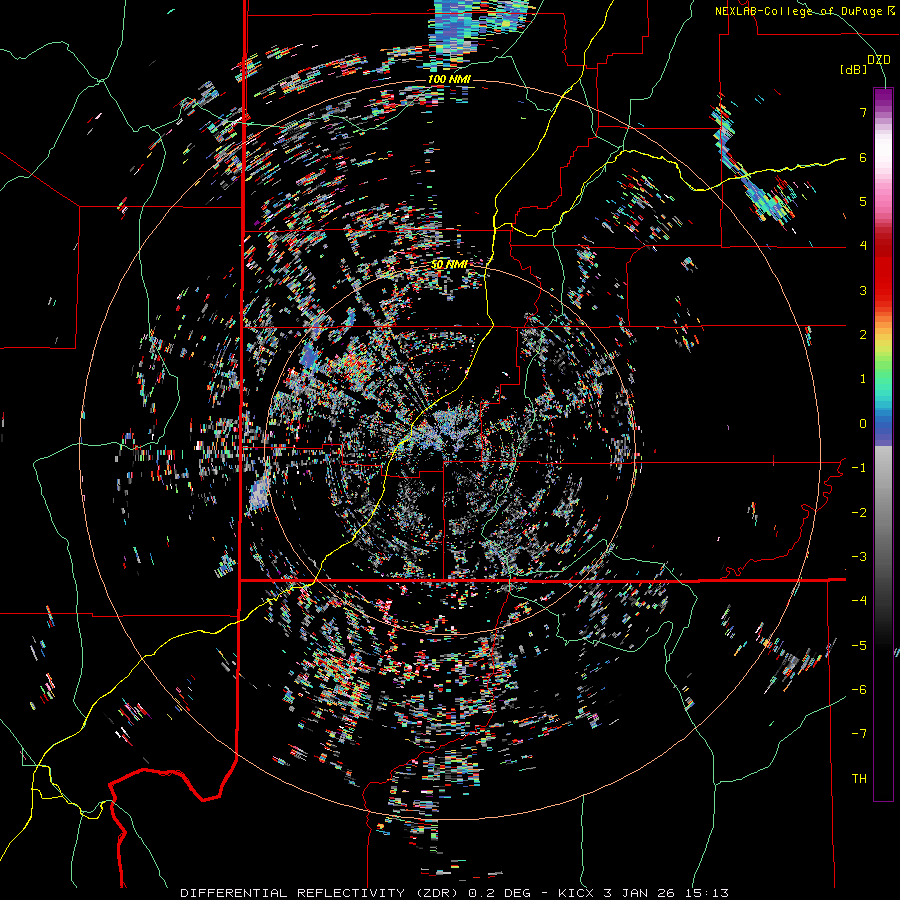Click the Differential Reflectivity (ZDR) caption
Viewport: 900px width, 900px height.
(x=321, y=893)
